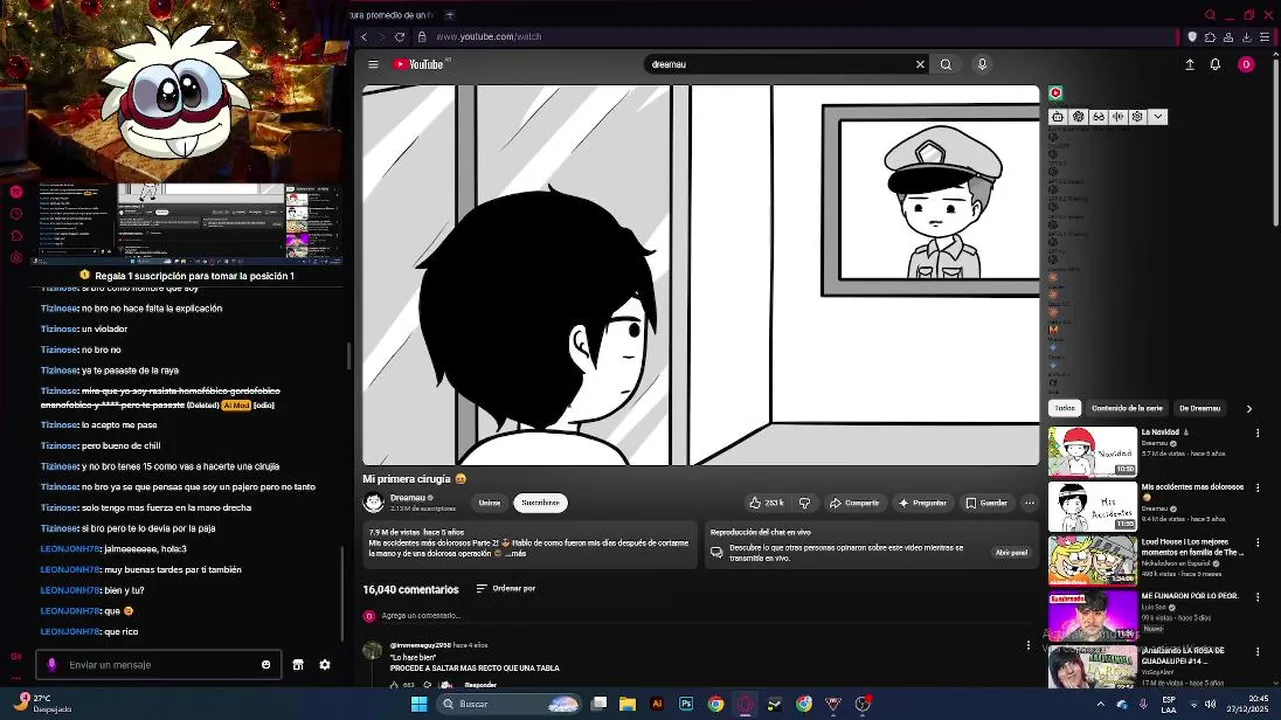This screenshot has width=1281, height=720.
Task: Click the taskbar 'Buscar' search box
Action: [510, 704]
